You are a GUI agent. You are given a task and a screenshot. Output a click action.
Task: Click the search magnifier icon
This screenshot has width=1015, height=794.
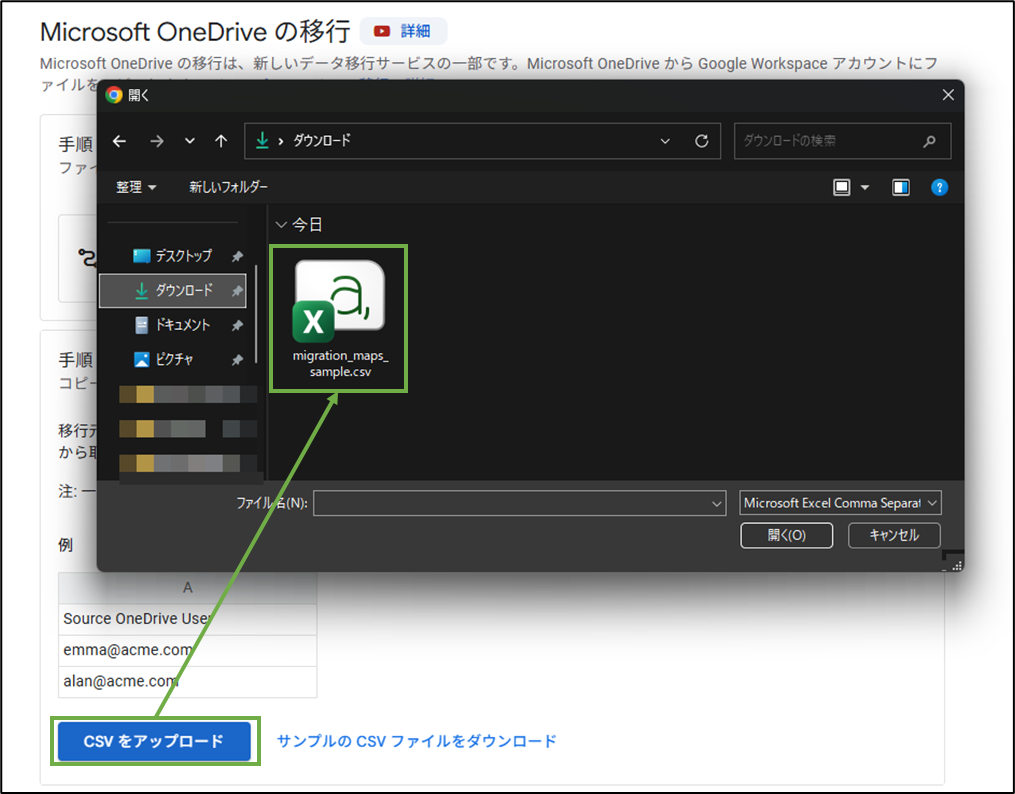[930, 141]
